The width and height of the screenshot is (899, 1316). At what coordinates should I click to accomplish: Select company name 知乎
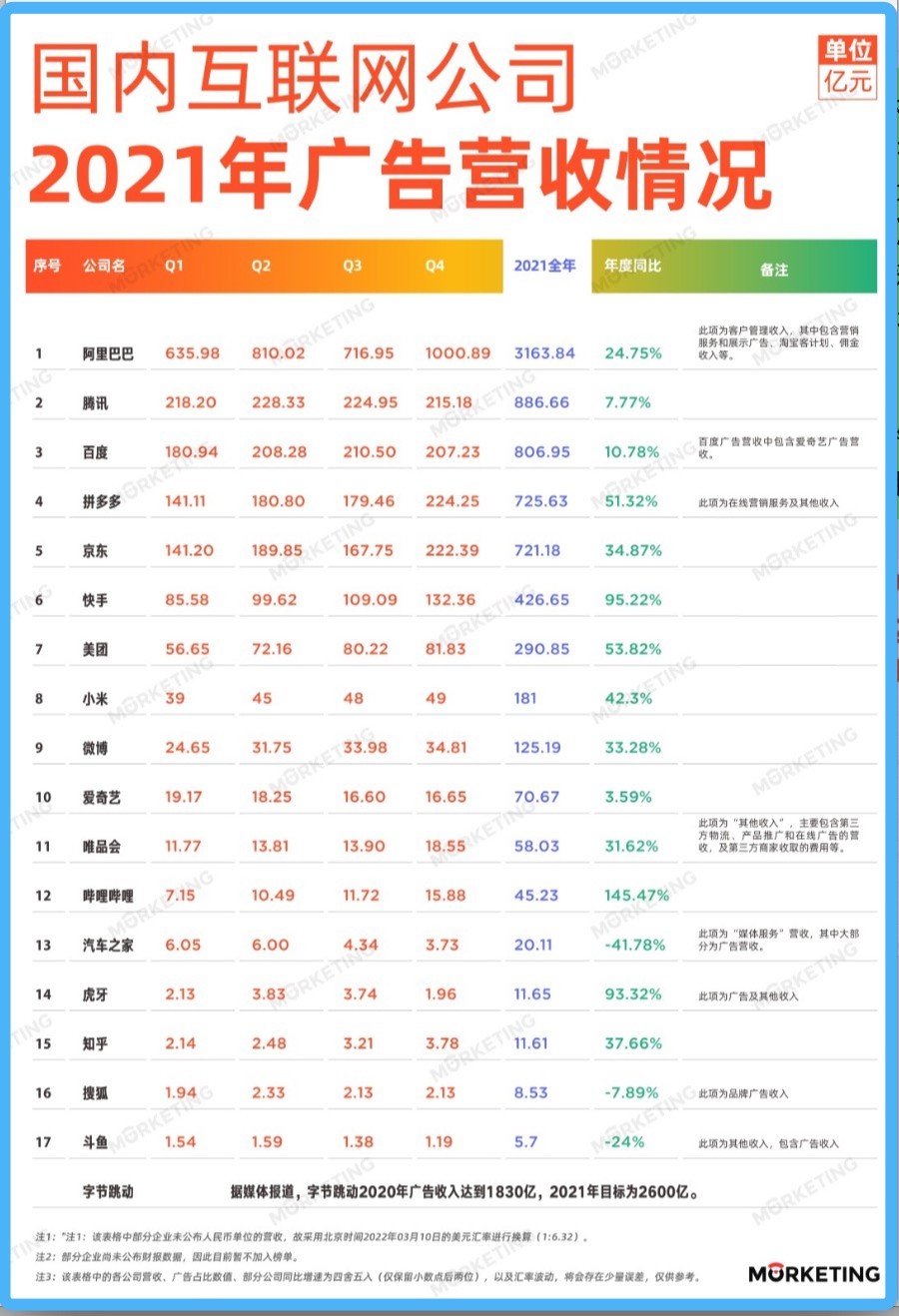(95, 1043)
